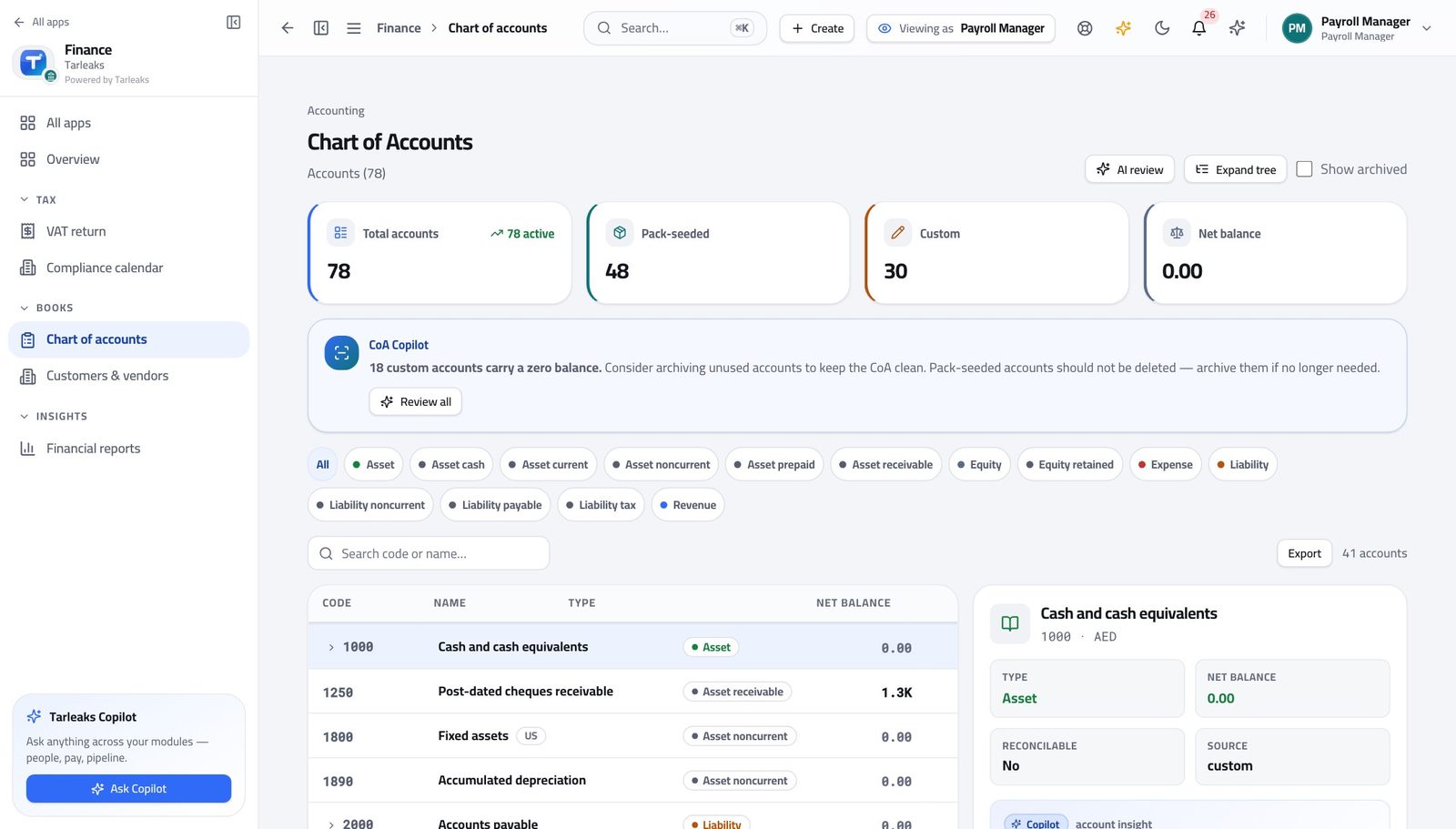Go to Overview in the sidebar
1456x829 pixels.
point(128,159)
